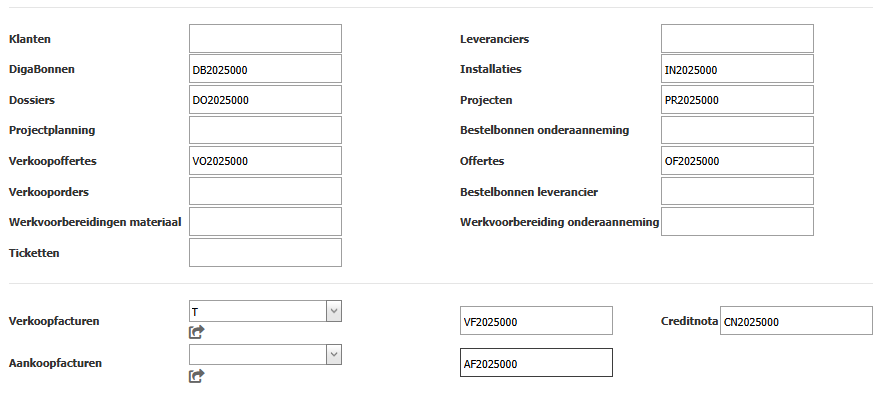Click the Installaties field with IN2025000
886x393 pixels.
click(x=737, y=69)
